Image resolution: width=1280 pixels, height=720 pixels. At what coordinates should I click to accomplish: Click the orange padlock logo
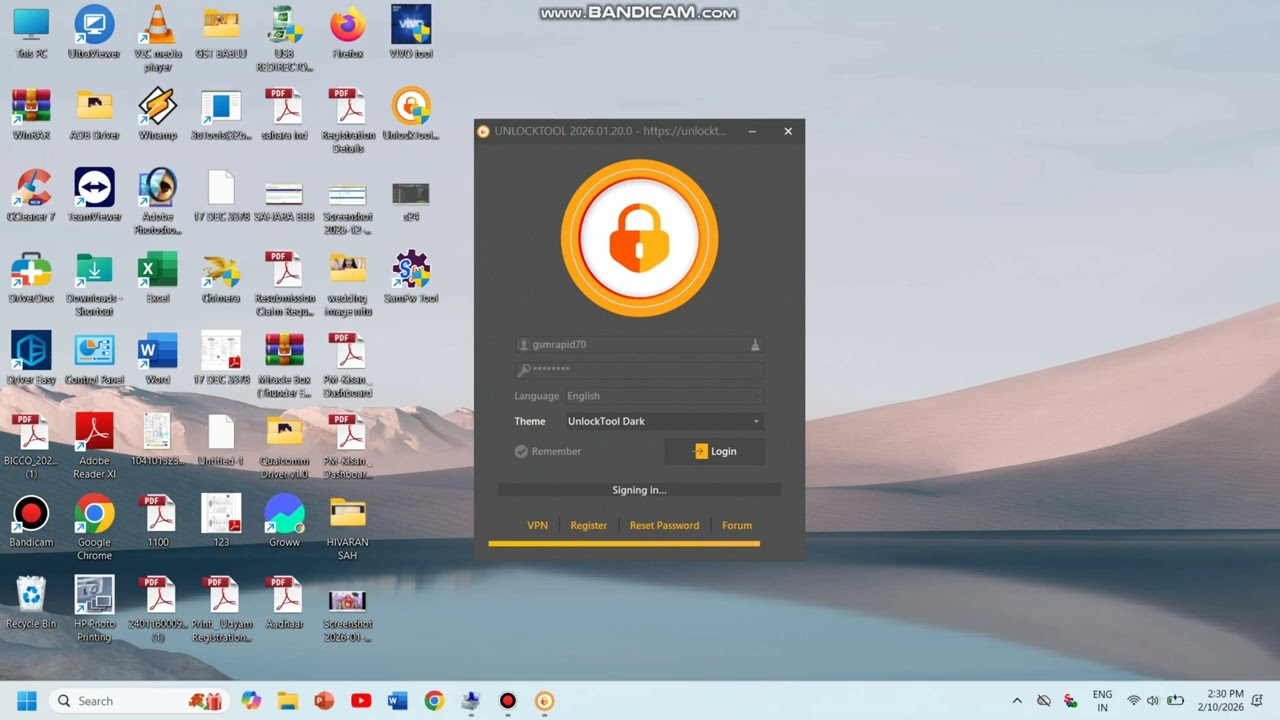tap(639, 238)
